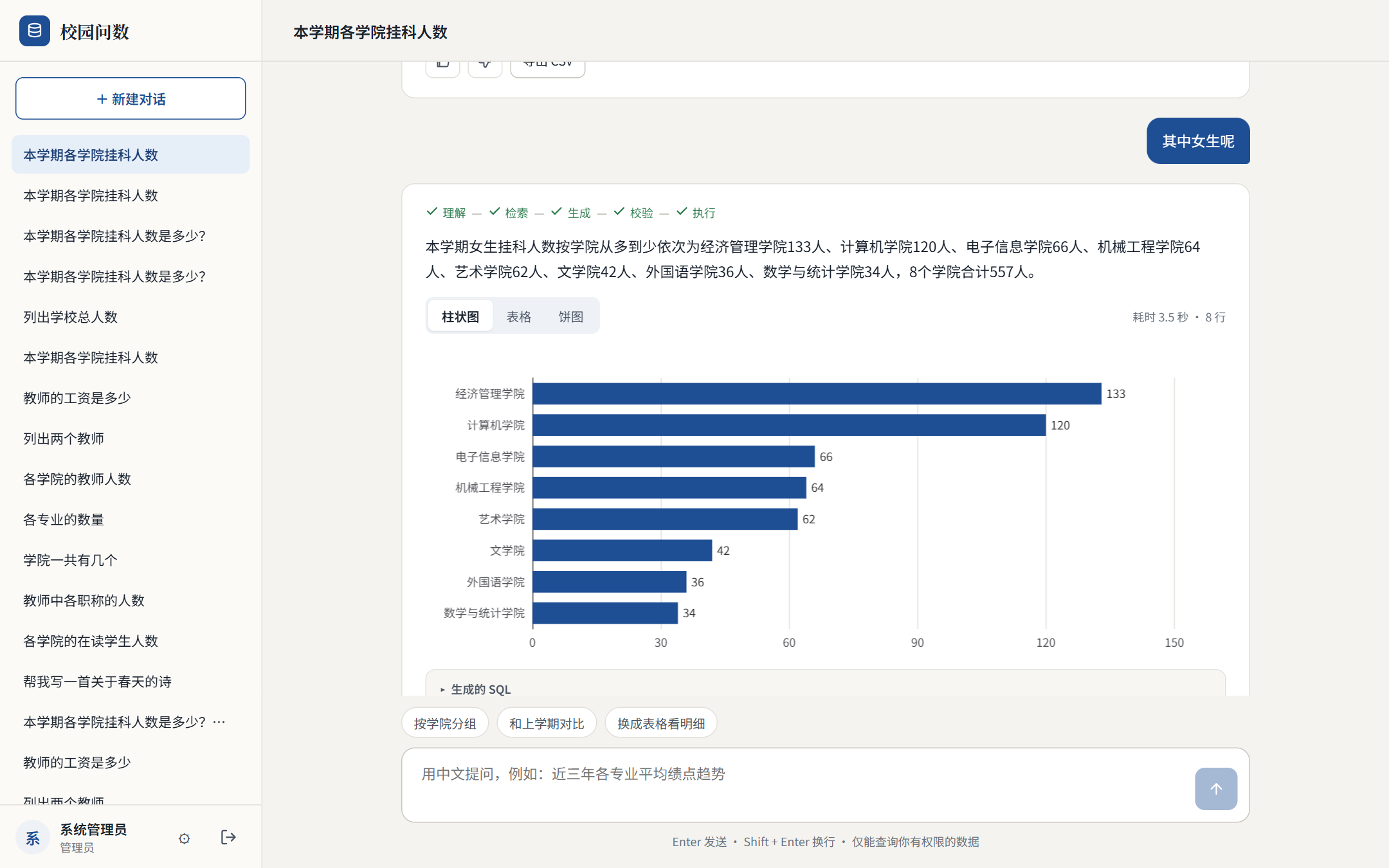Open the 帮我写一首关于春天的诗 conversation
This screenshot has width=1389, height=868.
[x=131, y=681]
